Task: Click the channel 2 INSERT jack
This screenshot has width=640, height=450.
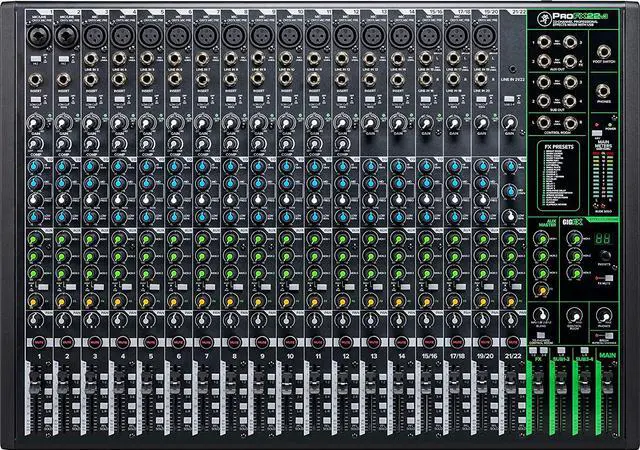Action: point(63,80)
